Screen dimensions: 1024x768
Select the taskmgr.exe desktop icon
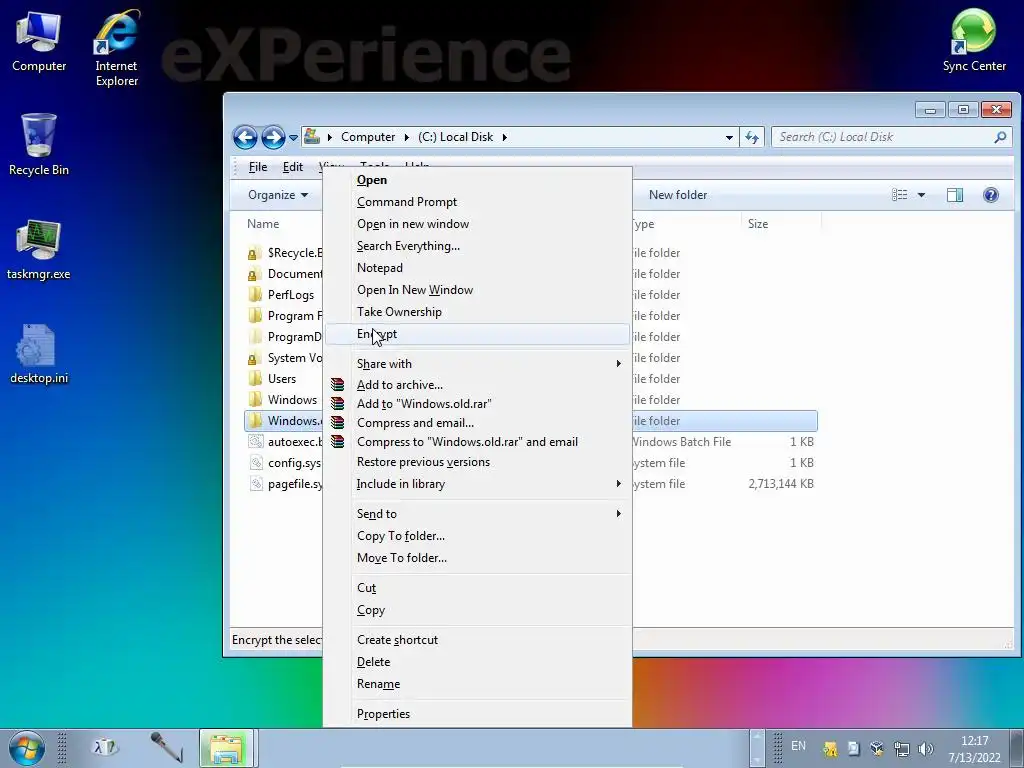(39, 249)
